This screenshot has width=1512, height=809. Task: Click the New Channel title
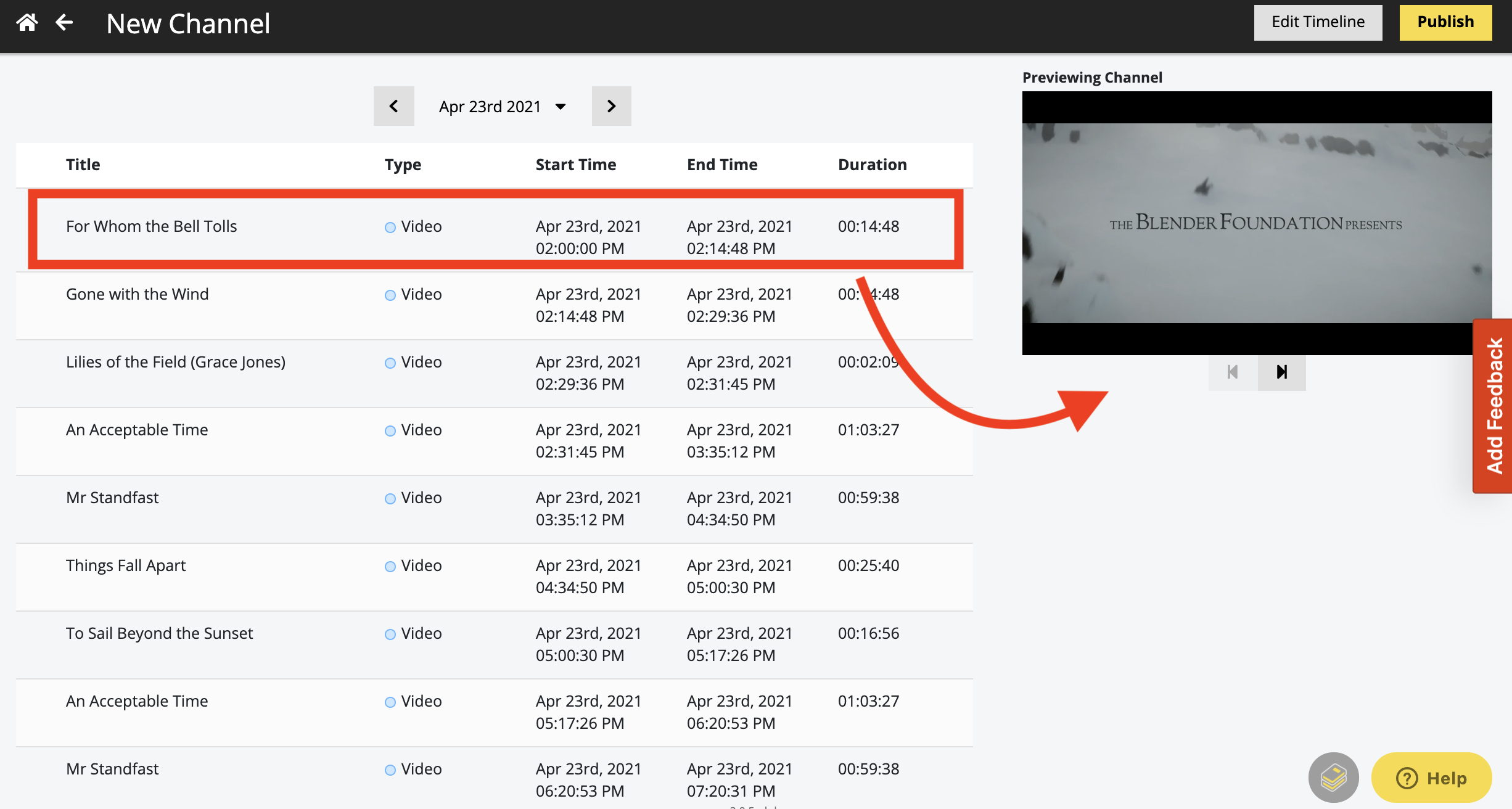tap(188, 23)
